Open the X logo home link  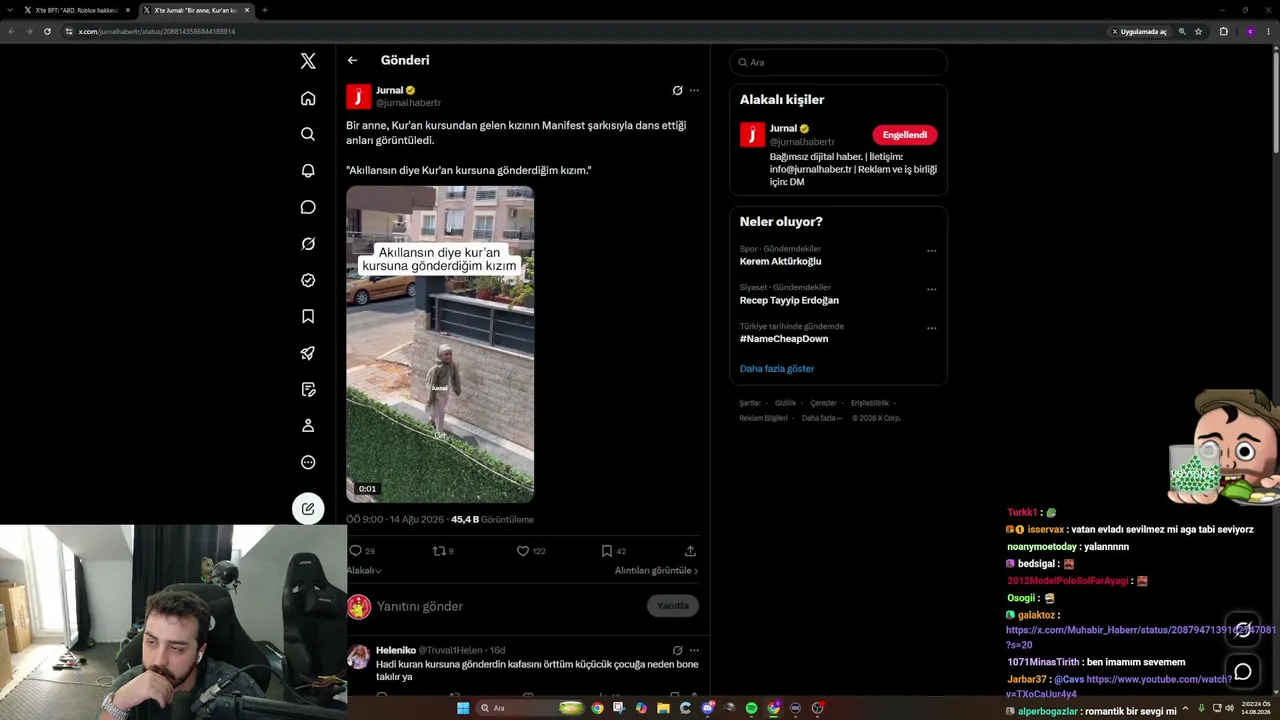tap(308, 61)
